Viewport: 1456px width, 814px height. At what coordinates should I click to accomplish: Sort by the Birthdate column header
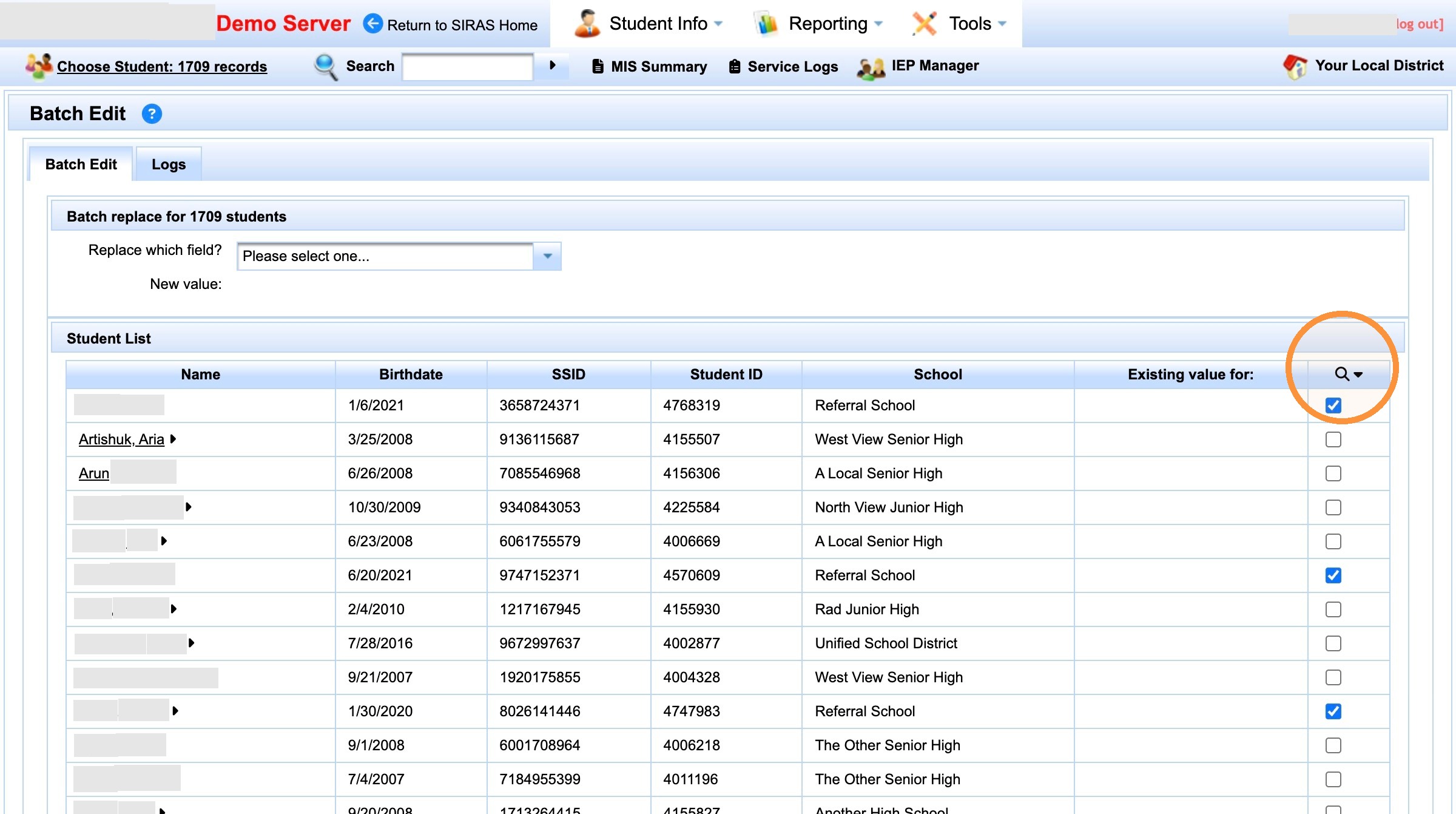pos(411,375)
